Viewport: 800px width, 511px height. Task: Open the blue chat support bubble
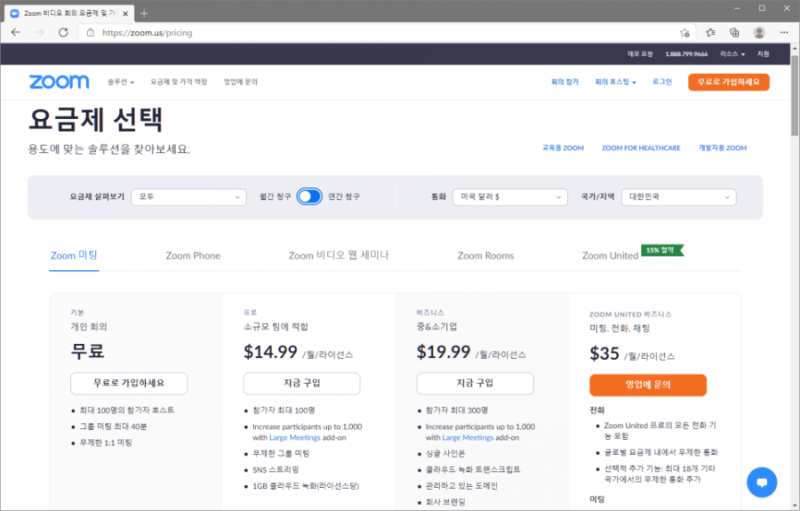[x=762, y=482]
